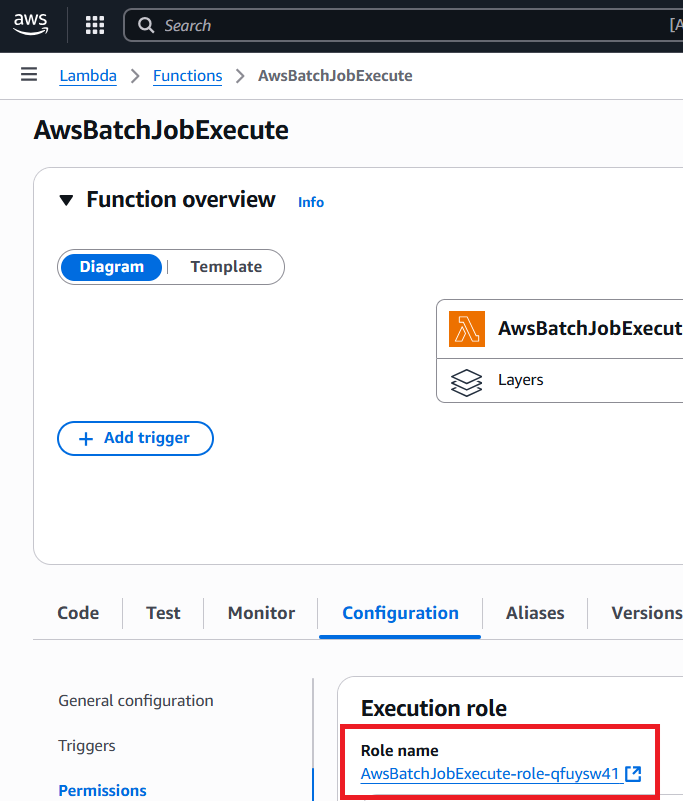Click the AWS logo icon
The image size is (691, 801).
pos(30,25)
